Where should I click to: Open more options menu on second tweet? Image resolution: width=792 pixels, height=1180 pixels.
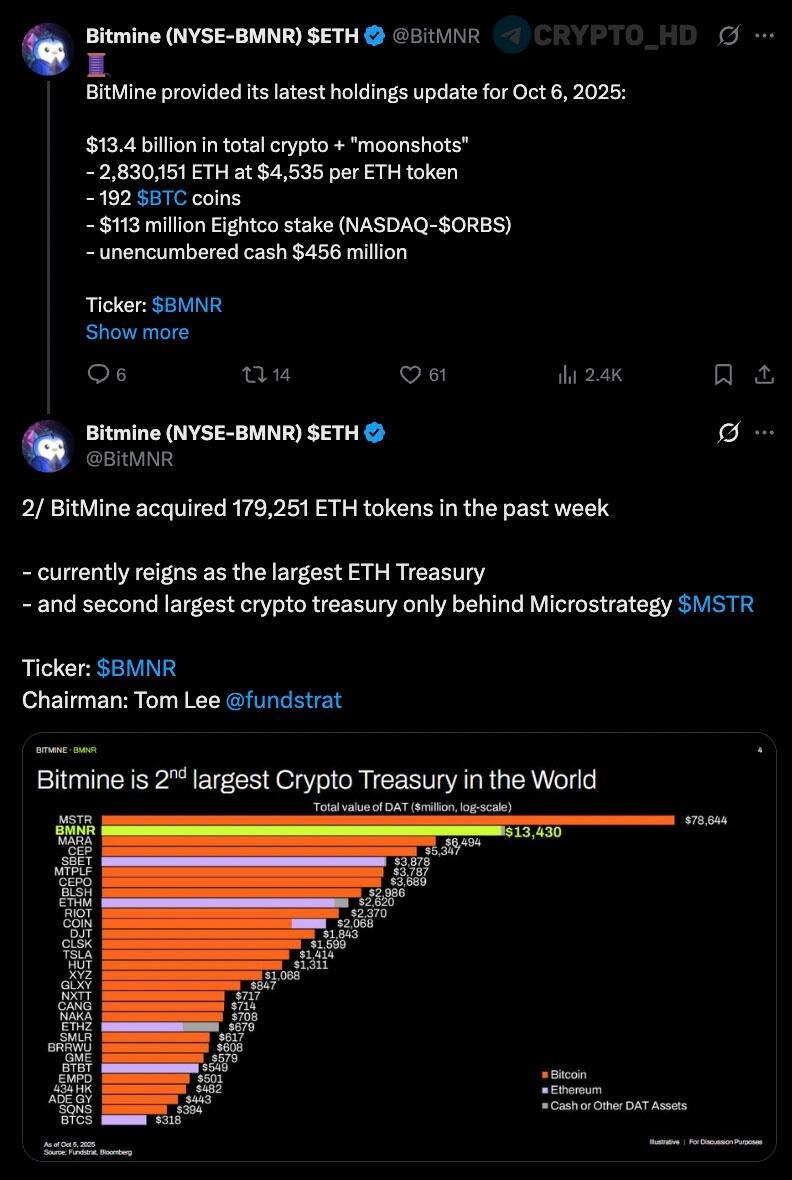coord(764,433)
